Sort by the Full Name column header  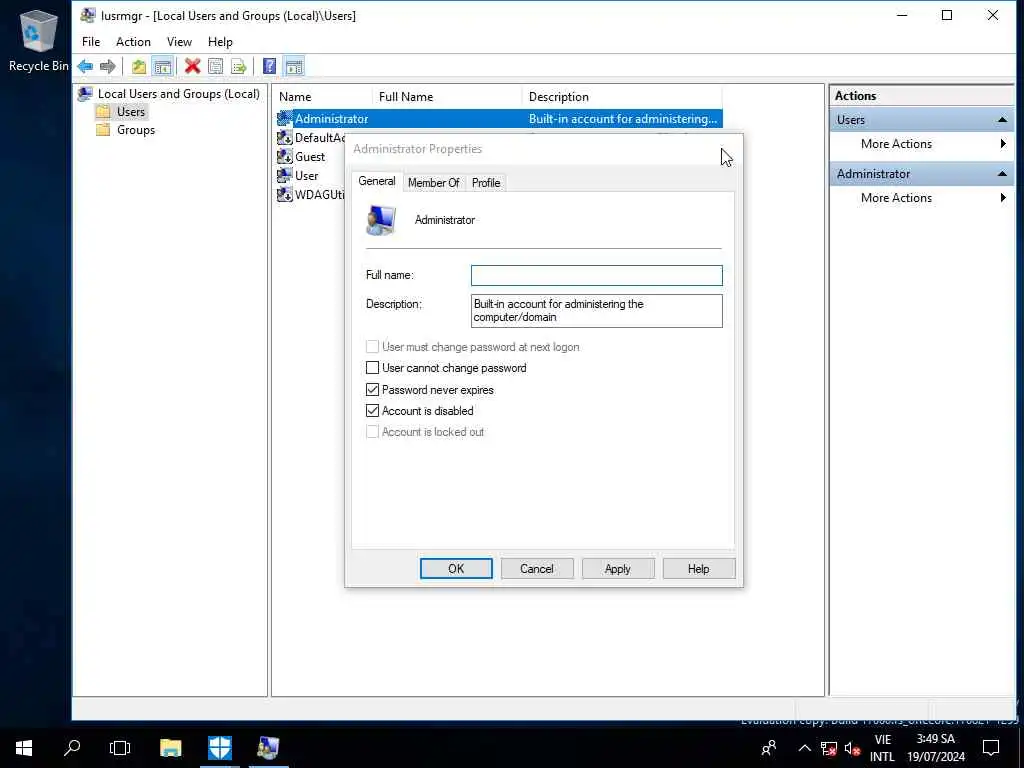[447, 97]
